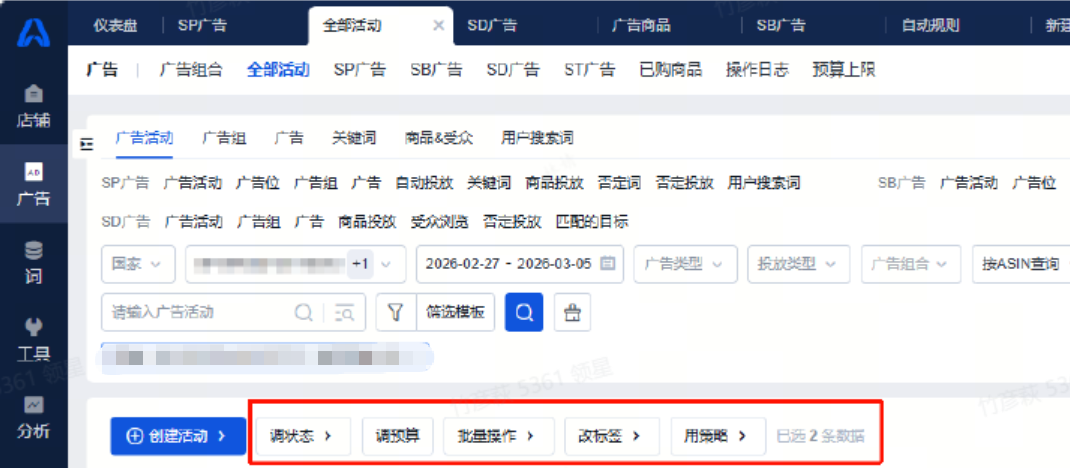Click the funnel filter icon
The width and height of the screenshot is (1070, 468).
pos(395,313)
